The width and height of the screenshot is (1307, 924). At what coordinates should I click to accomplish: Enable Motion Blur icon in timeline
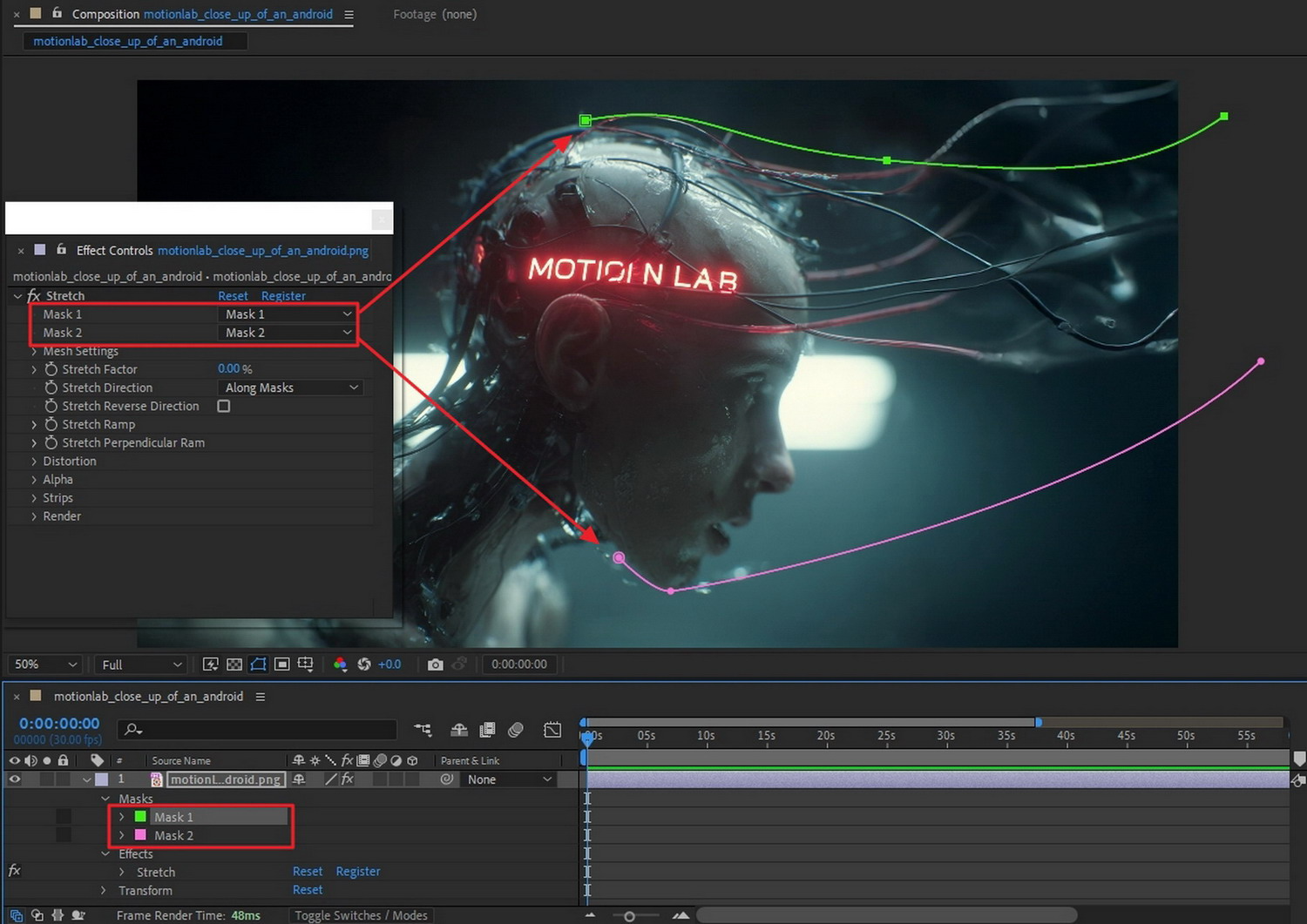click(516, 730)
